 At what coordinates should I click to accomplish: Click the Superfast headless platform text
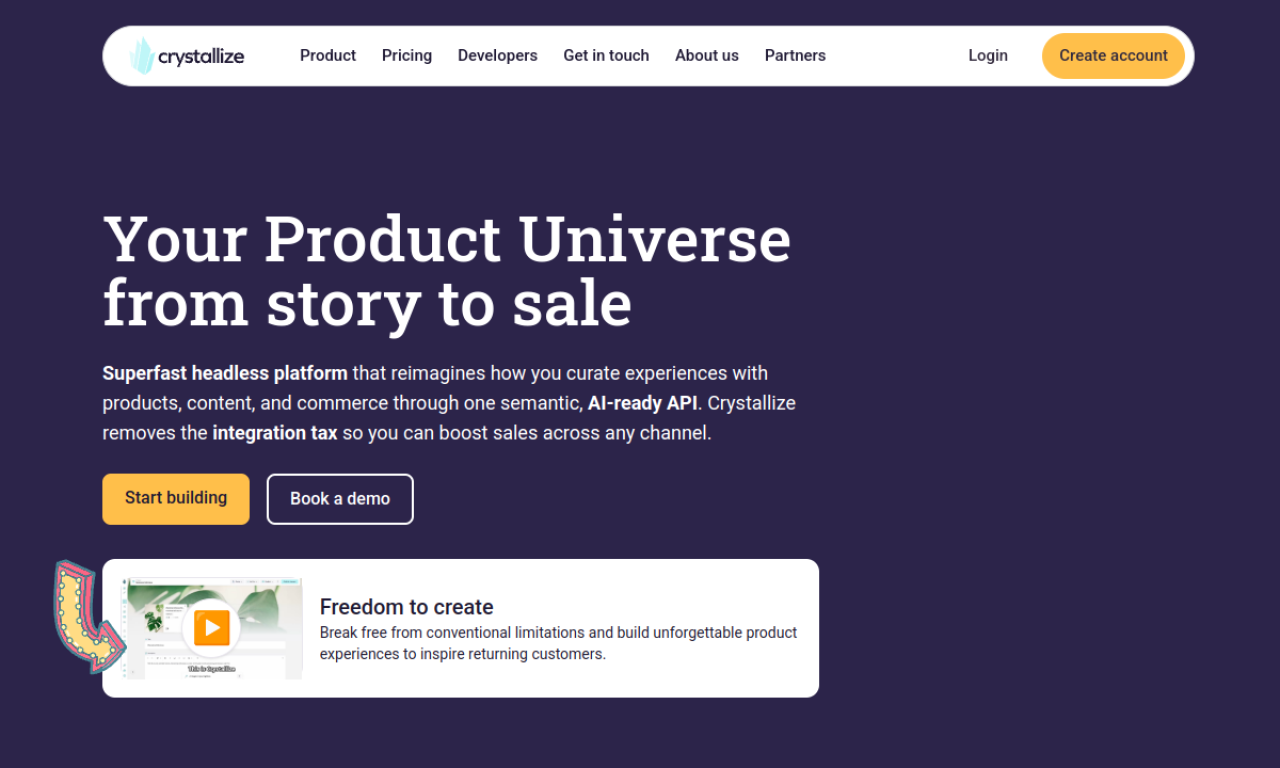pyautogui.click(x=225, y=373)
